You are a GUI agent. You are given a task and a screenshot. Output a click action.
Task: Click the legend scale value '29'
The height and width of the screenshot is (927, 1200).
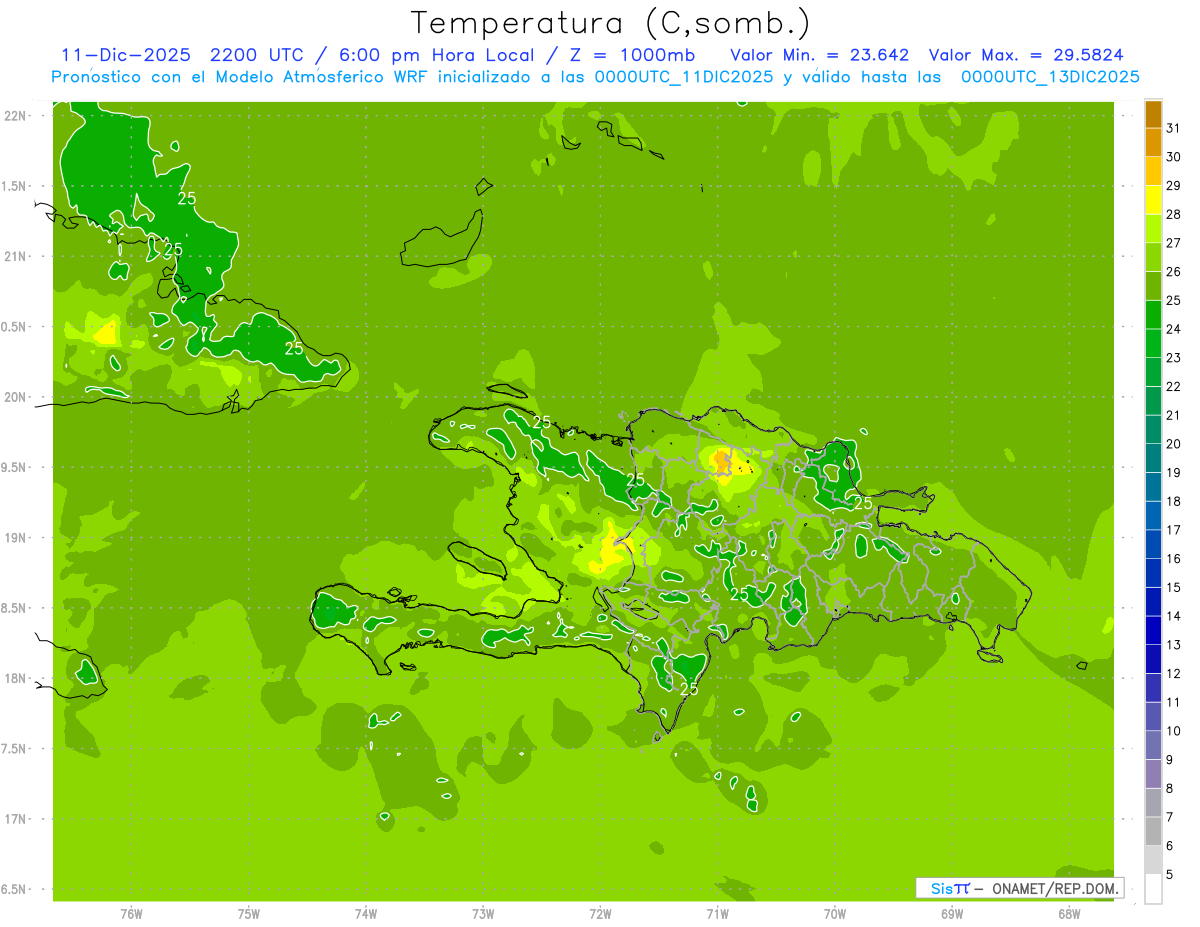(x=1174, y=186)
